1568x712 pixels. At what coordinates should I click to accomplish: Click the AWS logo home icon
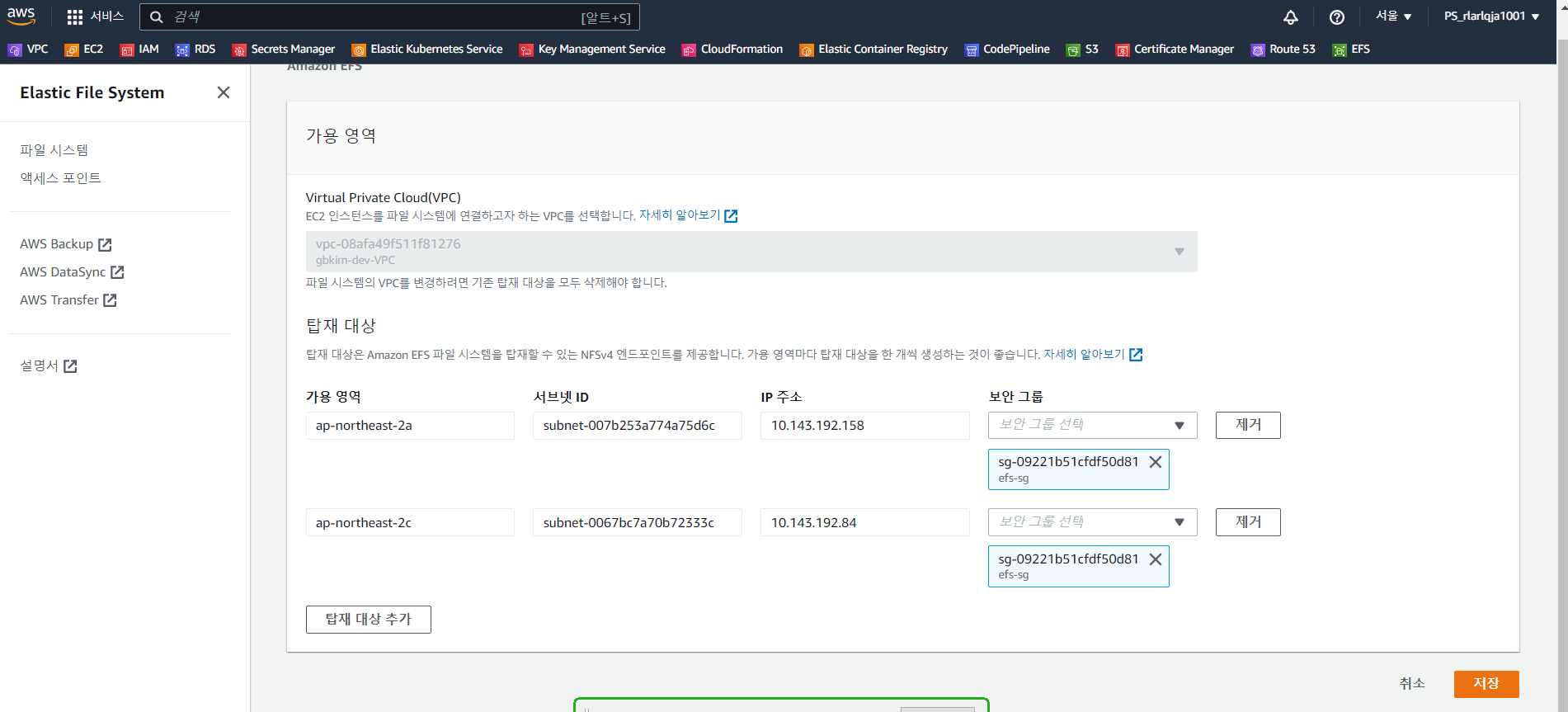(x=21, y=16)
